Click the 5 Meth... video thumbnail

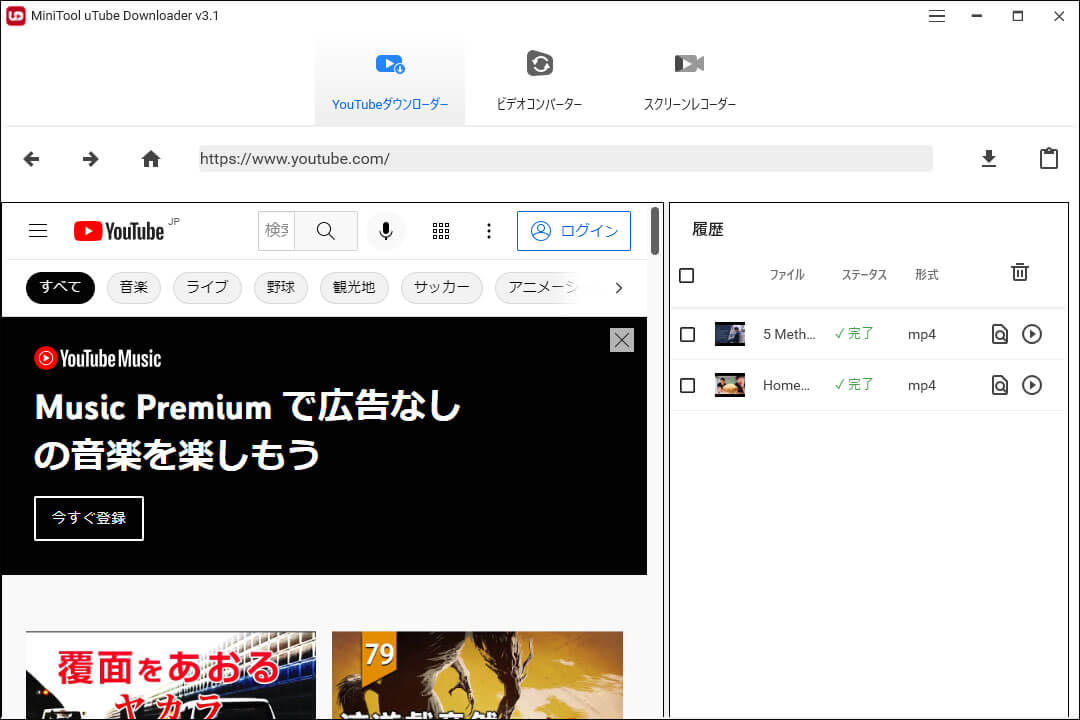coord(729,334)
